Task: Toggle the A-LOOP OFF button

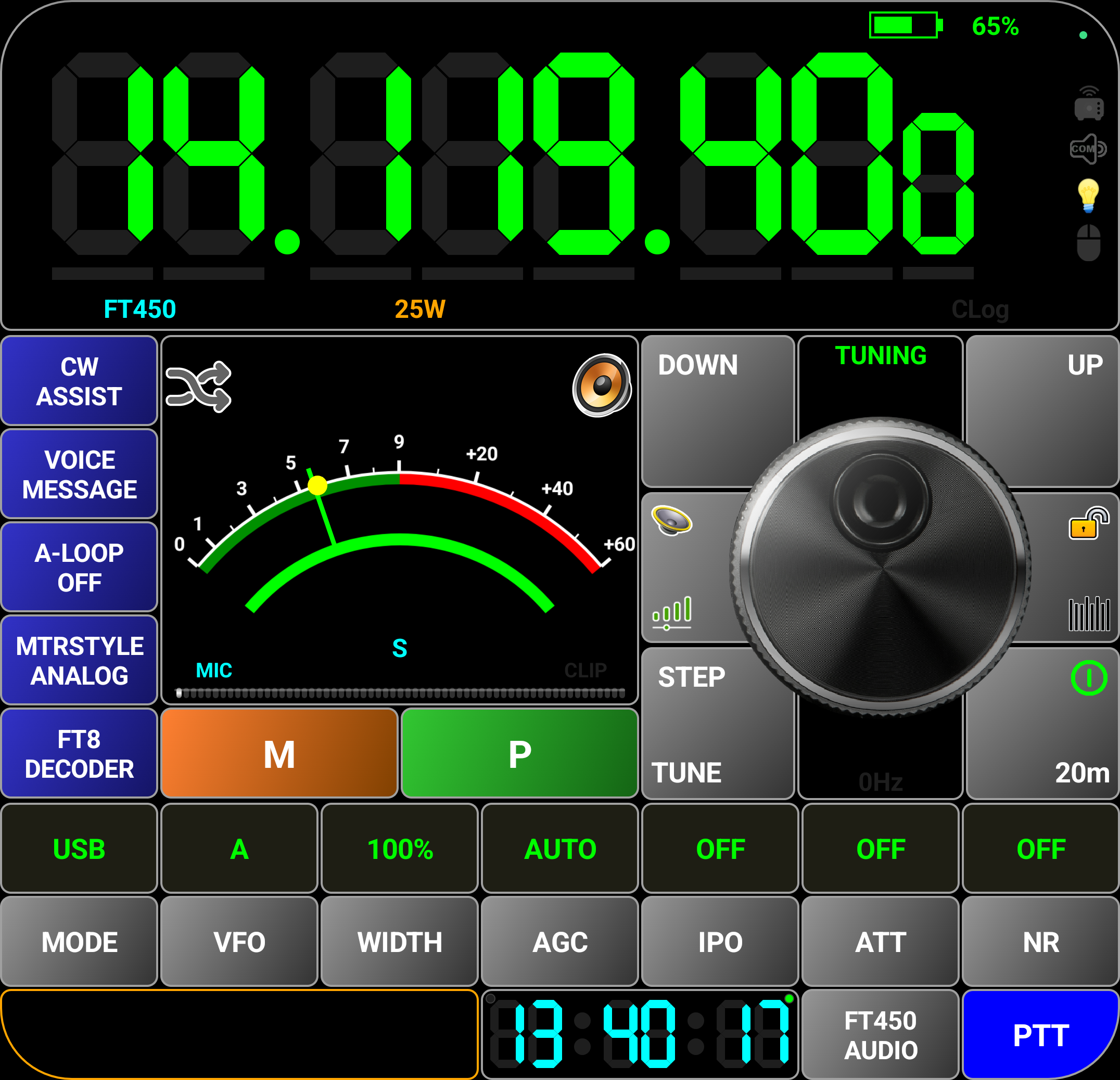Action: click(x=80, y=567)
